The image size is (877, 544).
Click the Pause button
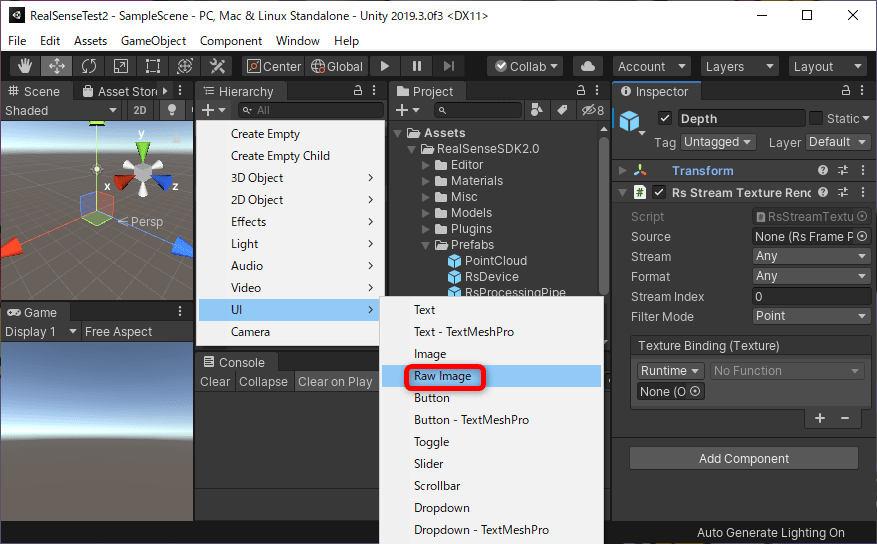coord(417,67)
